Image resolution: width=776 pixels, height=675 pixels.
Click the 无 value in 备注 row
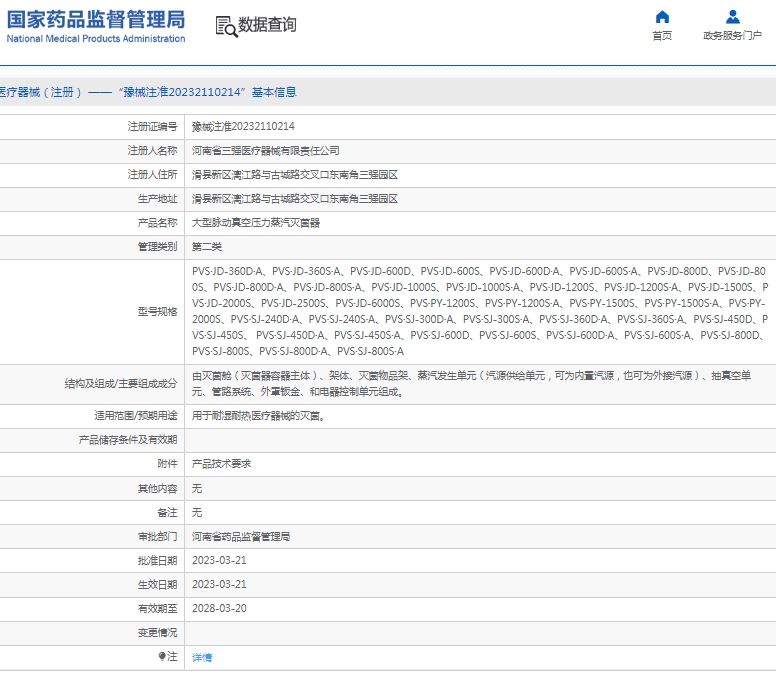[197, 513]
